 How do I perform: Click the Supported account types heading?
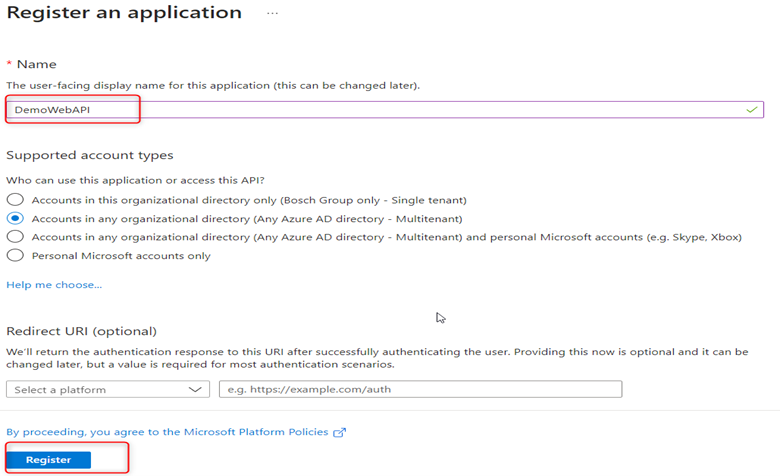(90, 155)
